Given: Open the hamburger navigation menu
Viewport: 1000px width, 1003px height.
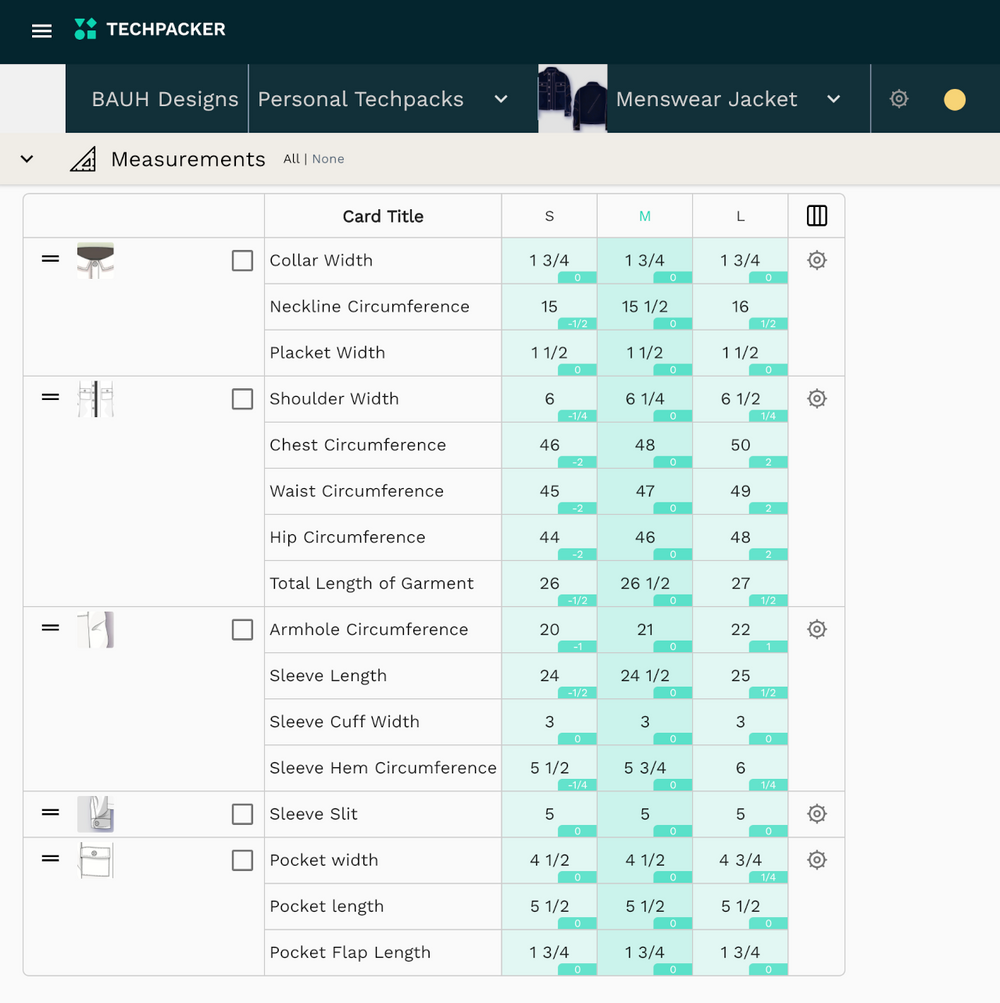Looking at the screenshot, I should [x=41, y=31].
